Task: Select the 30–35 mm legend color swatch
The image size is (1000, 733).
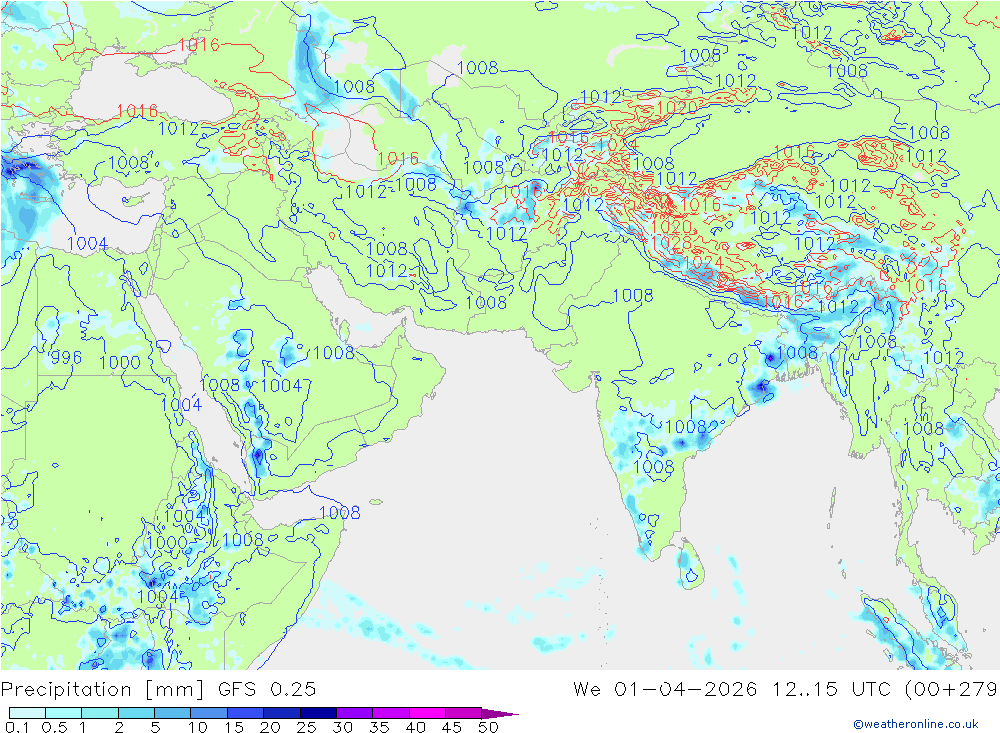Action: (x=355, y=713)
